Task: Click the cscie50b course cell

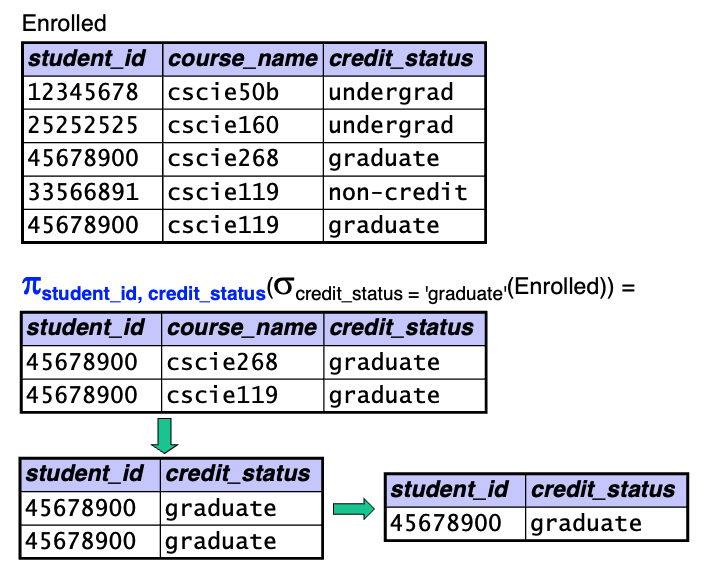Action: pyautogui.click(x=243, y=92)
